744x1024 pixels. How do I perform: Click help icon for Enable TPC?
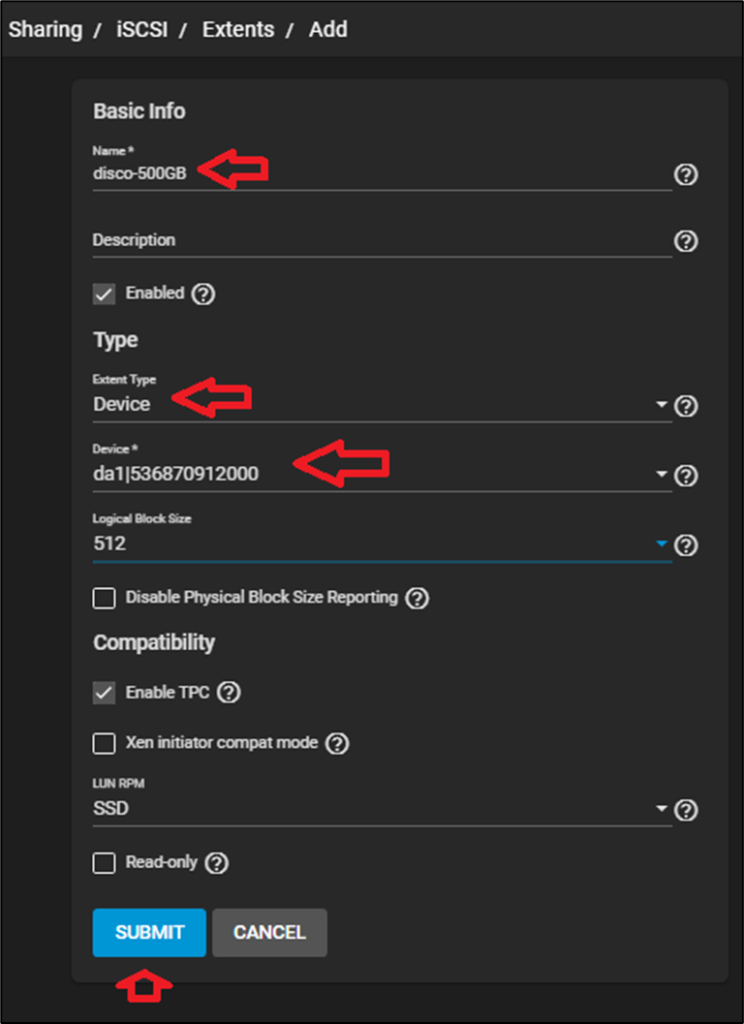(x=229, y=692)
